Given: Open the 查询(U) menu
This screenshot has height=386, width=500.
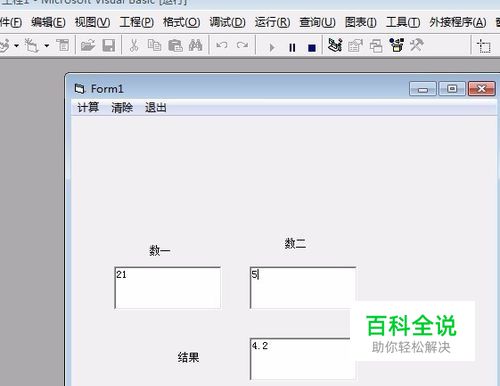Looking at the screenshot, I should pos(317,22).
